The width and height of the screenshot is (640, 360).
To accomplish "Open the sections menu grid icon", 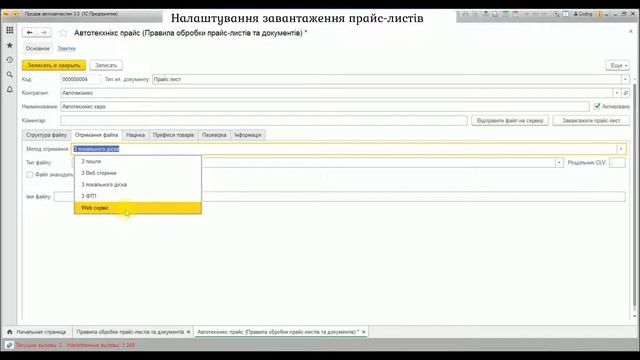I will (9, 30).
